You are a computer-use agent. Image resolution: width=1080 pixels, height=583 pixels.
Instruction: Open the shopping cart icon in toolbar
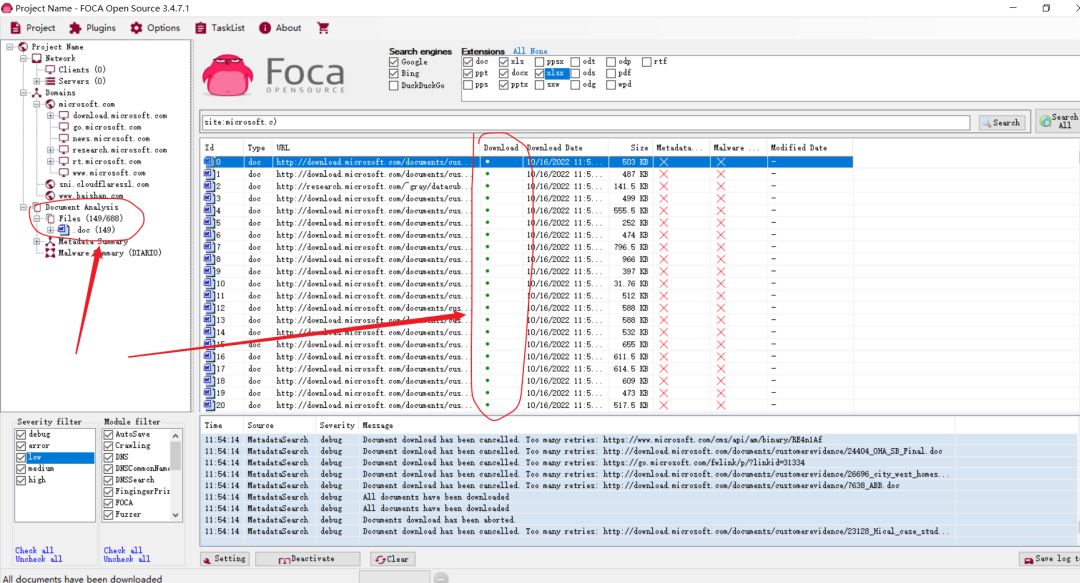(323, 28)
